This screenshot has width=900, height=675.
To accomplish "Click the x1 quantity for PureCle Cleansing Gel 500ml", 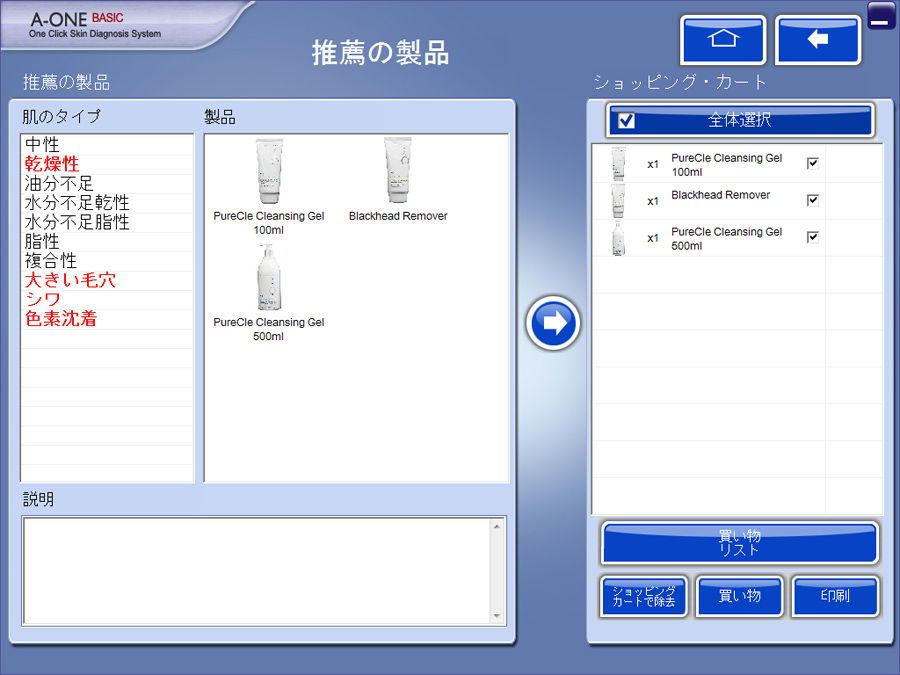I will tap(653, 238).
